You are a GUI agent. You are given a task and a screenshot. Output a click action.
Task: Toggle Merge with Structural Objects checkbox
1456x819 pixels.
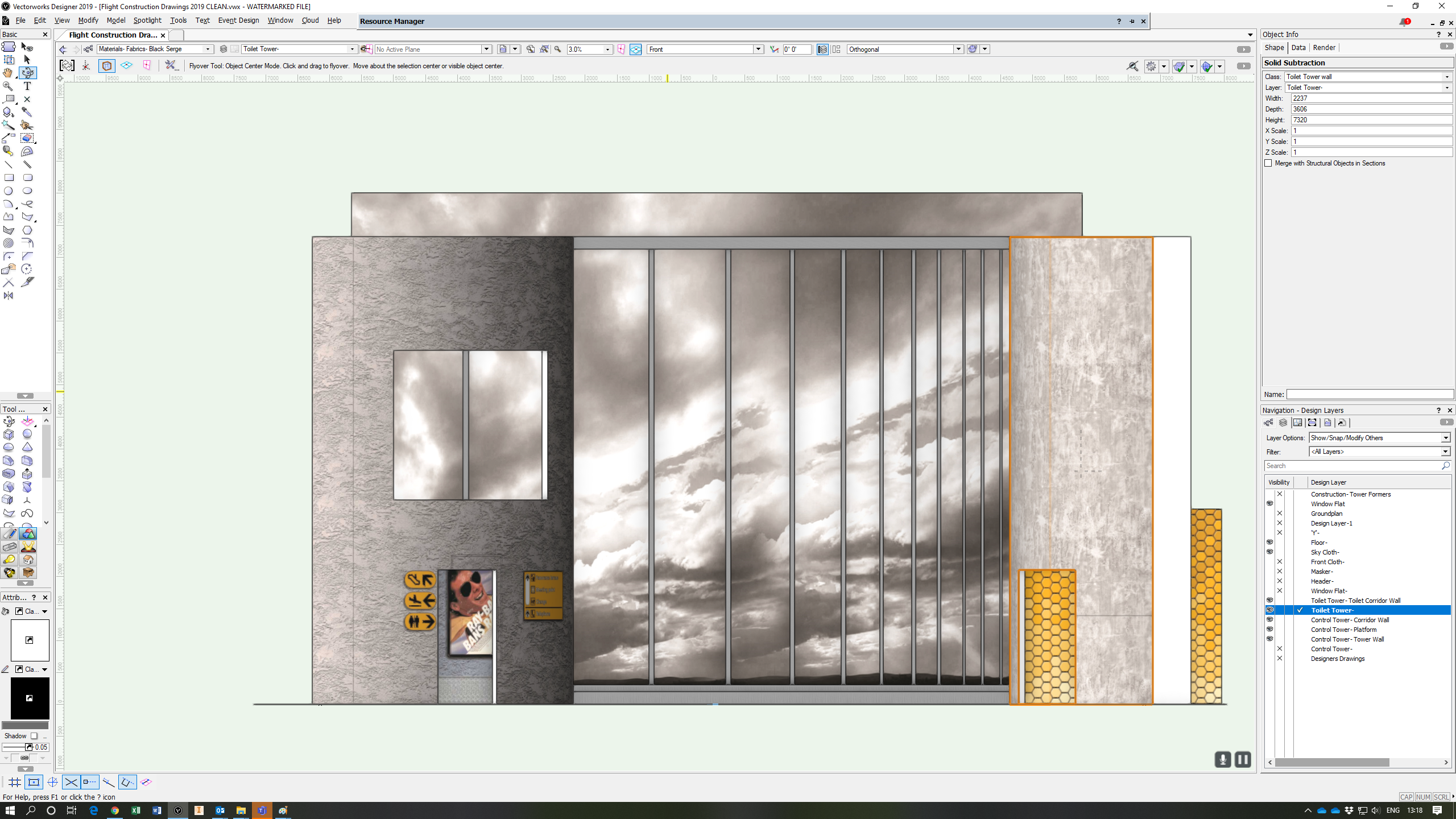click(1268, 163)
